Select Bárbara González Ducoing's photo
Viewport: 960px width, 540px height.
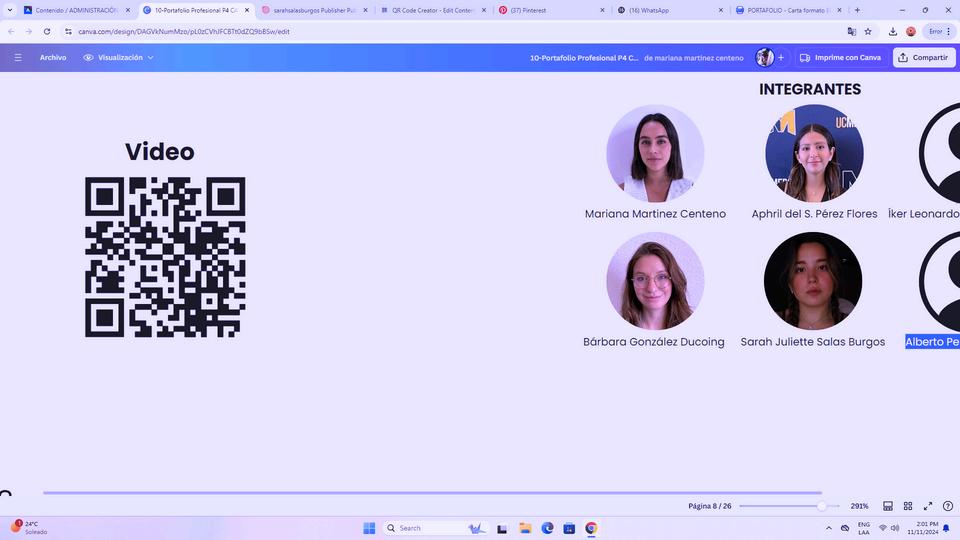[655, 281]
